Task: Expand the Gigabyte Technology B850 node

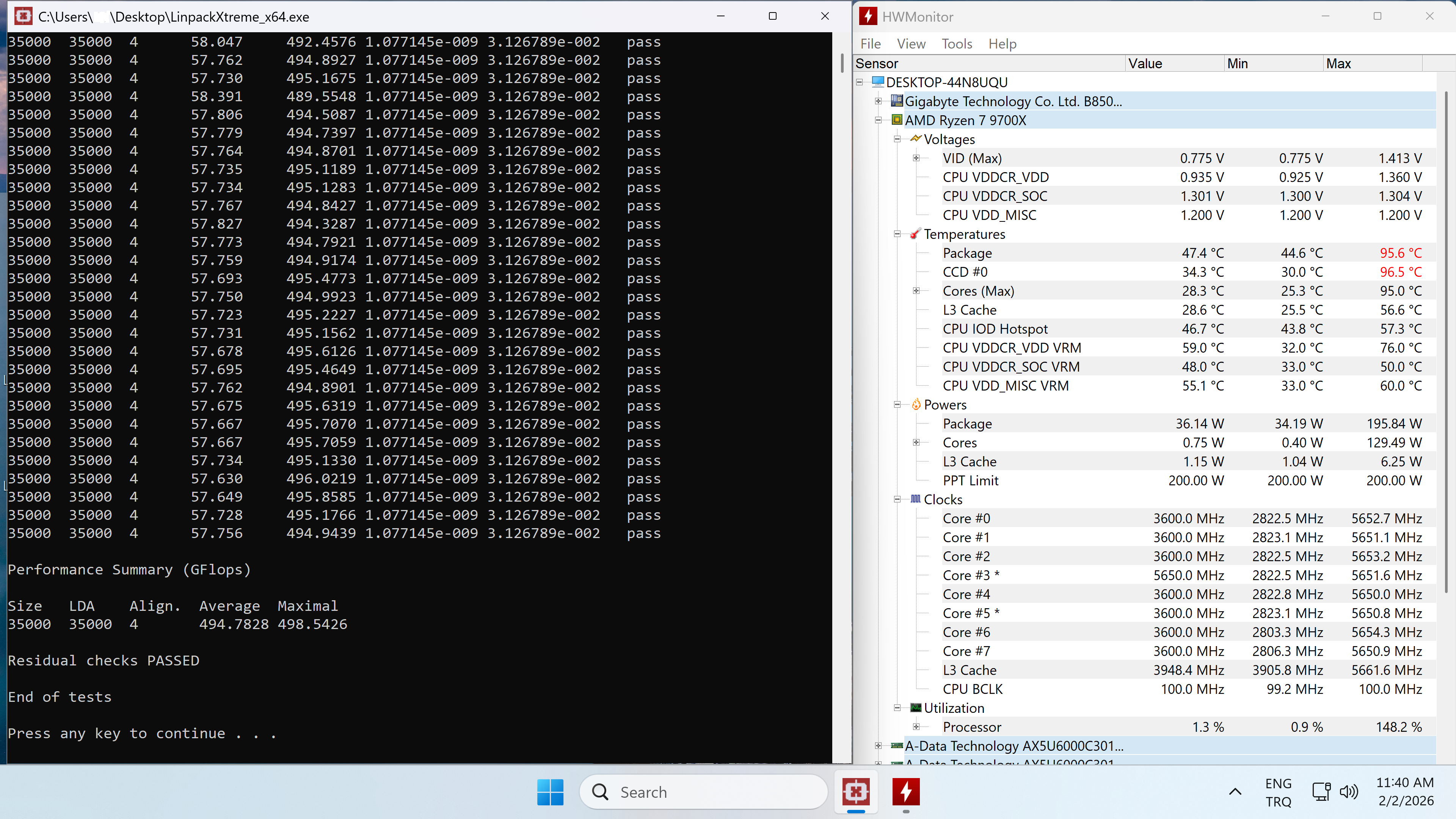Action: click(879, 101)
